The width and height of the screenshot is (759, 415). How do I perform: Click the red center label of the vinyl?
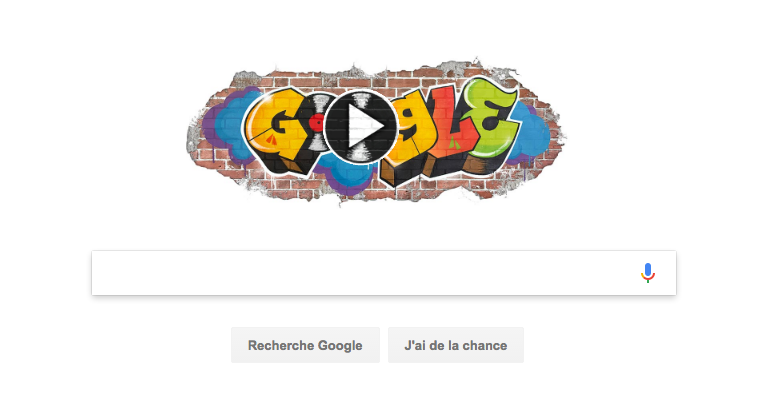(317, 123)
